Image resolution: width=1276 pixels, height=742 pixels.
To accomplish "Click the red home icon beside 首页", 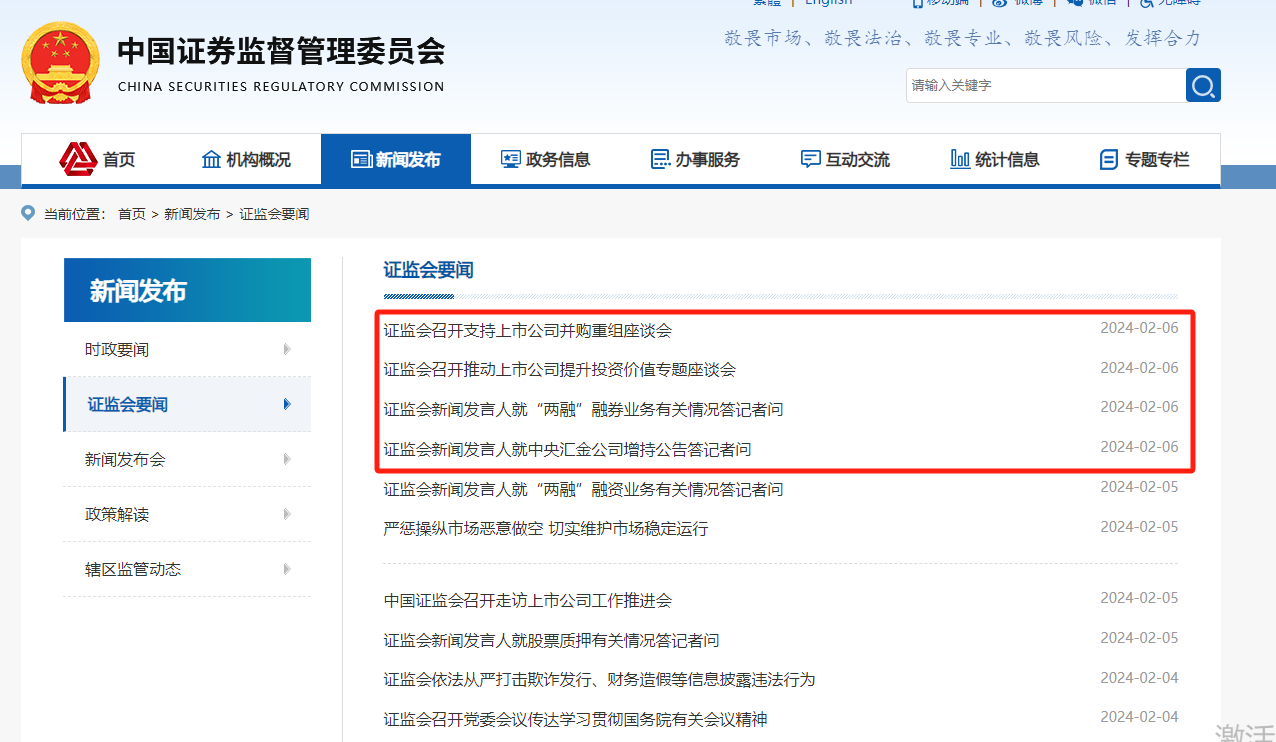I will tap(77, 159).
